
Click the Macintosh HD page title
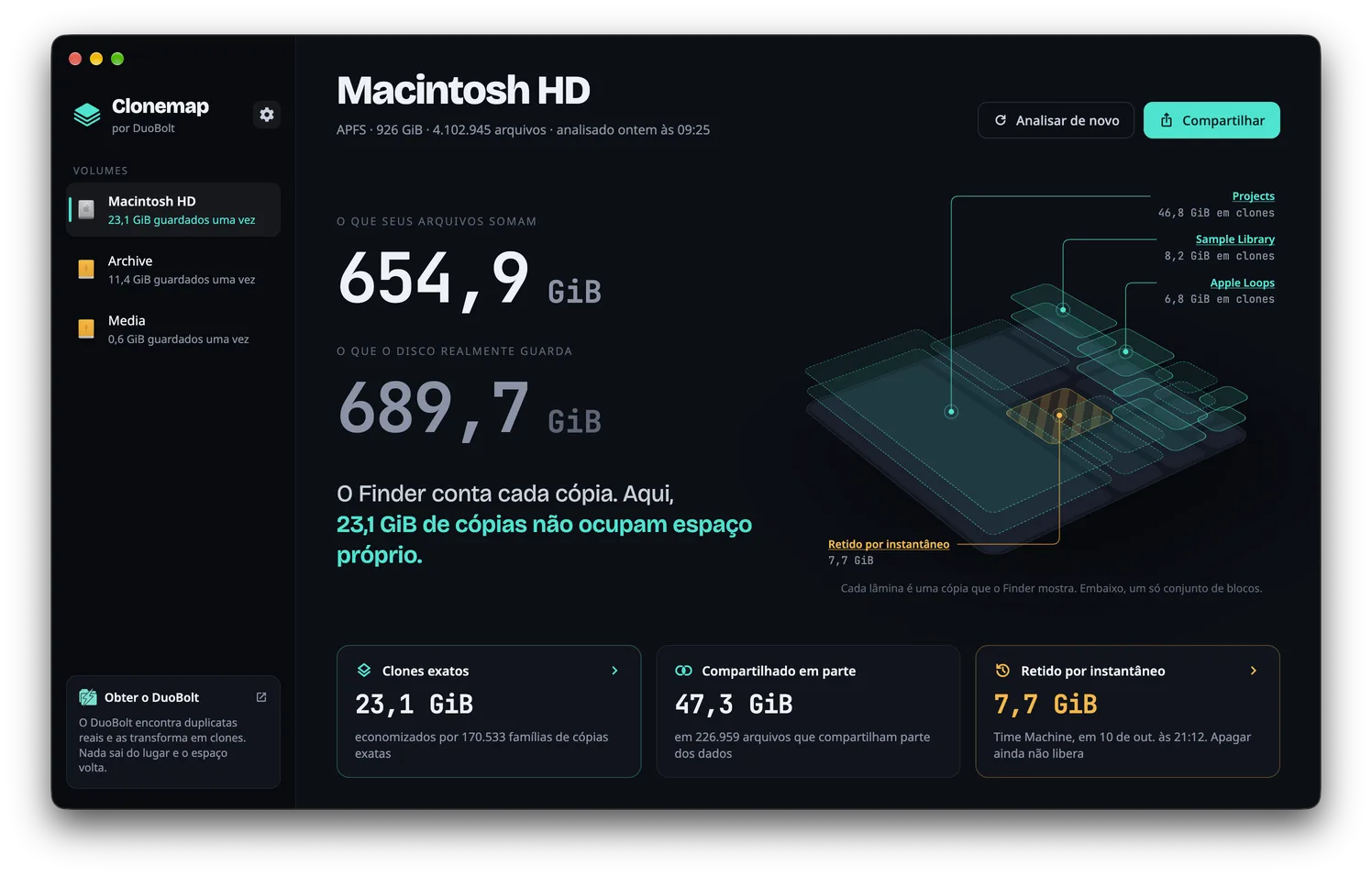[x=463, y=90]
